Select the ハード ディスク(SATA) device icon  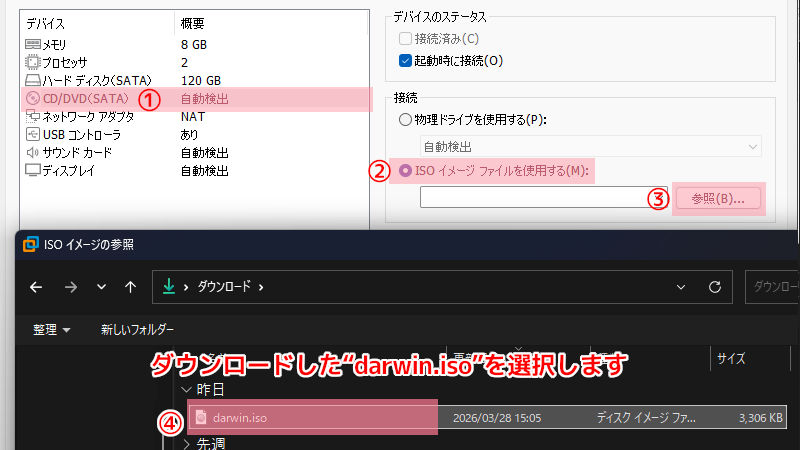tap(33, 80)
